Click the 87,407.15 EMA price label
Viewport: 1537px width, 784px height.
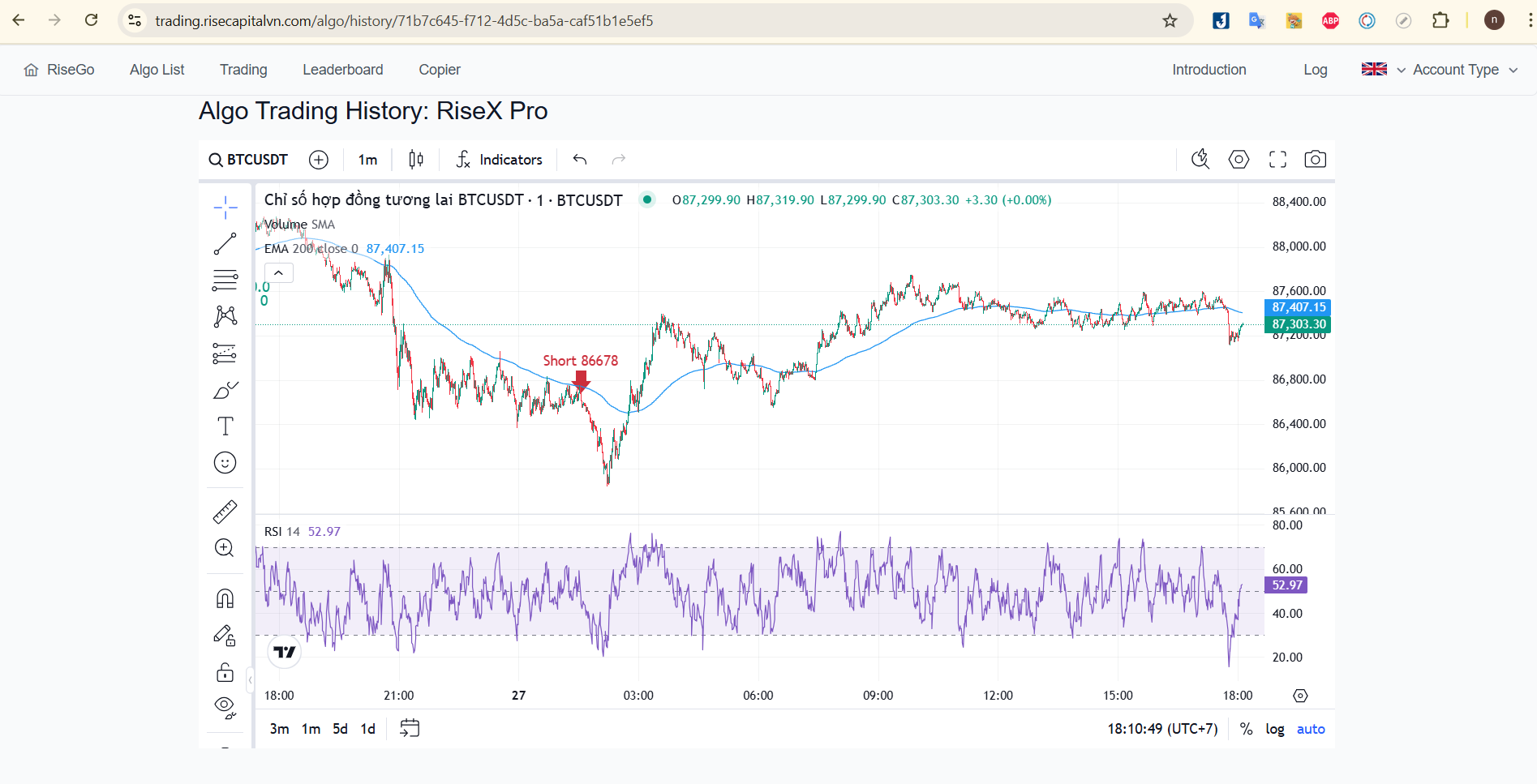1298,307
